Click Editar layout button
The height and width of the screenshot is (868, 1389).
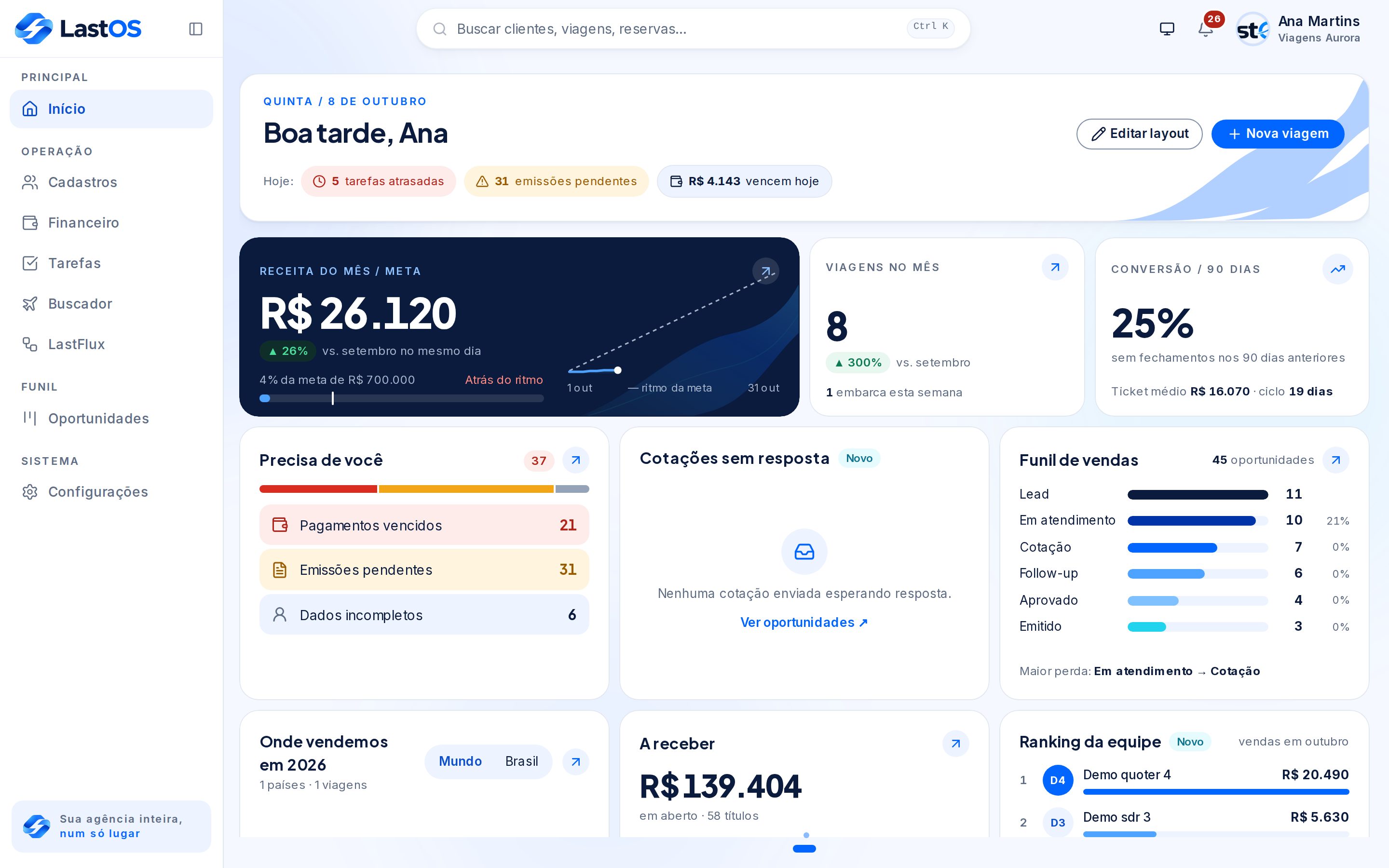pos(1139,134)
